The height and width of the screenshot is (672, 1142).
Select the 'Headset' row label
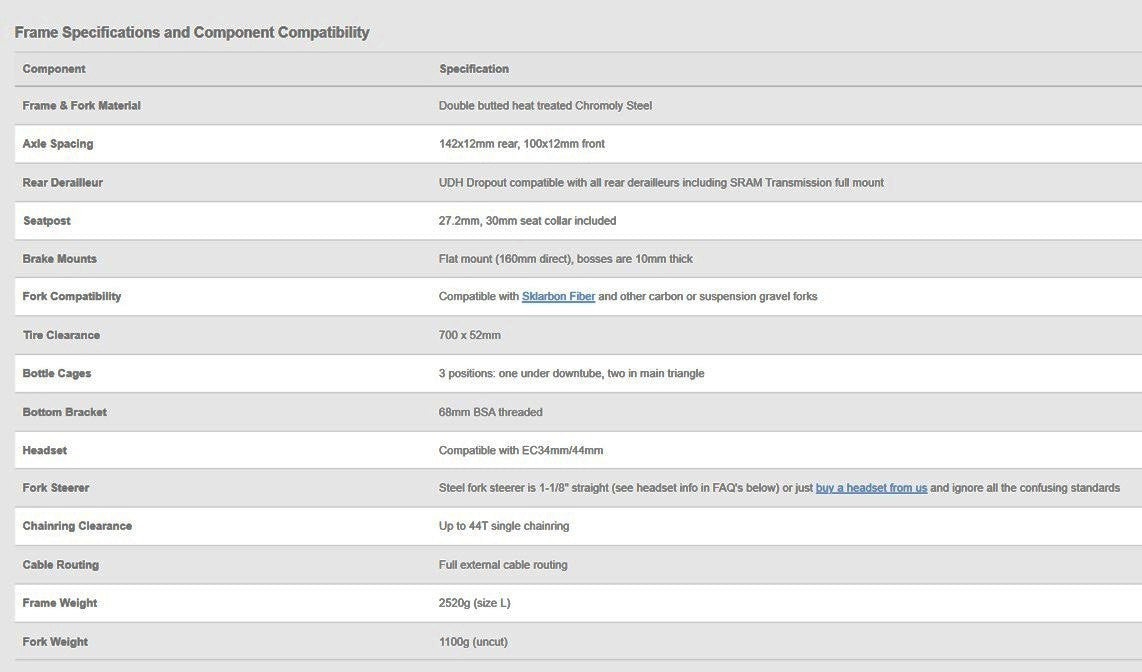44,450
